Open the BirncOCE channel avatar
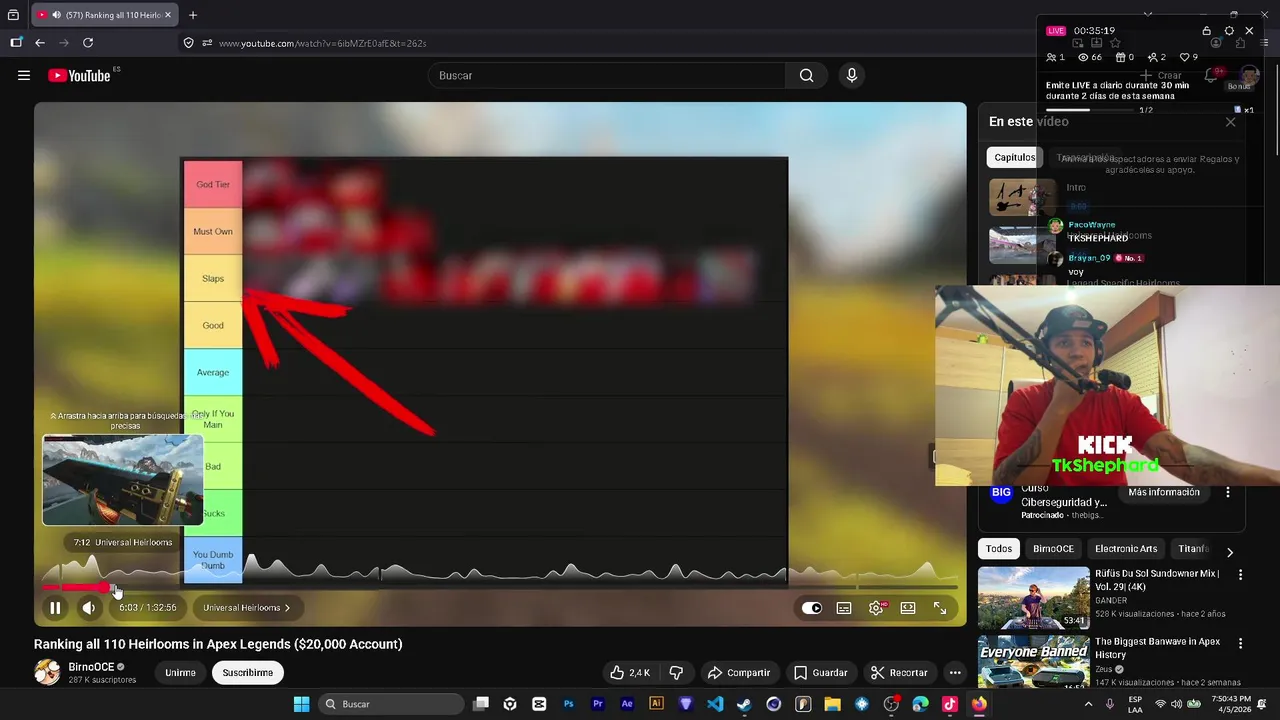This screenshot has width=1280, height=720. tap(47, 672)
